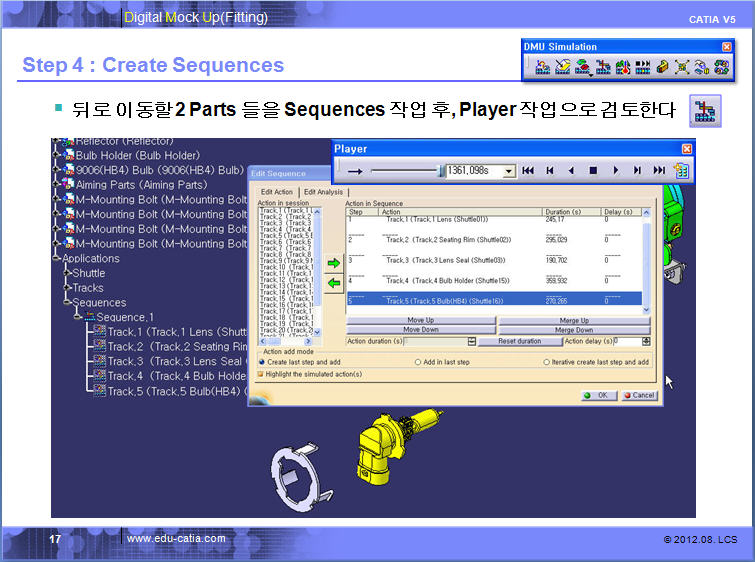
Task: Click the green right arrow to add action
Action: tap(334, 263)
